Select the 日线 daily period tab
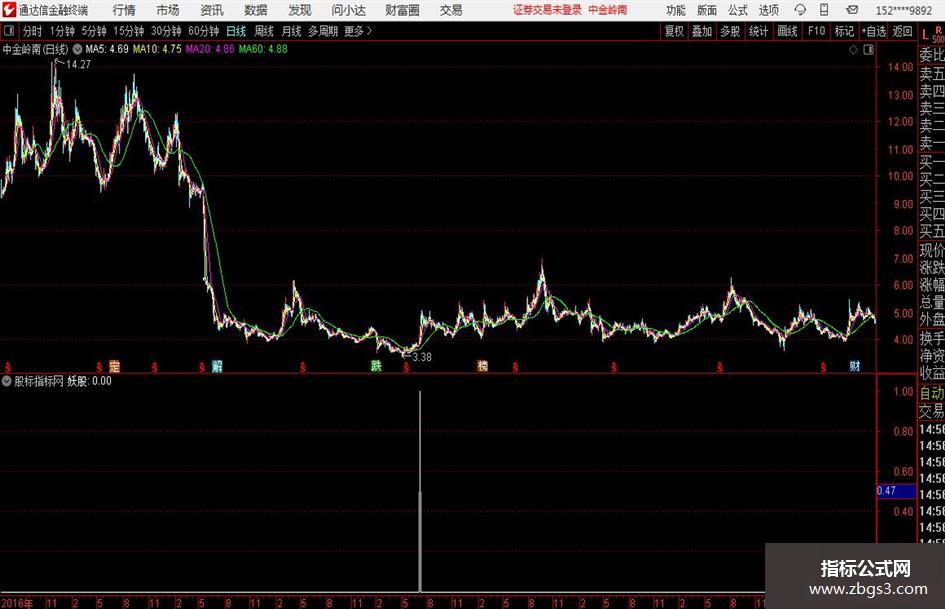945x609 pixels. tap(236, 31)
